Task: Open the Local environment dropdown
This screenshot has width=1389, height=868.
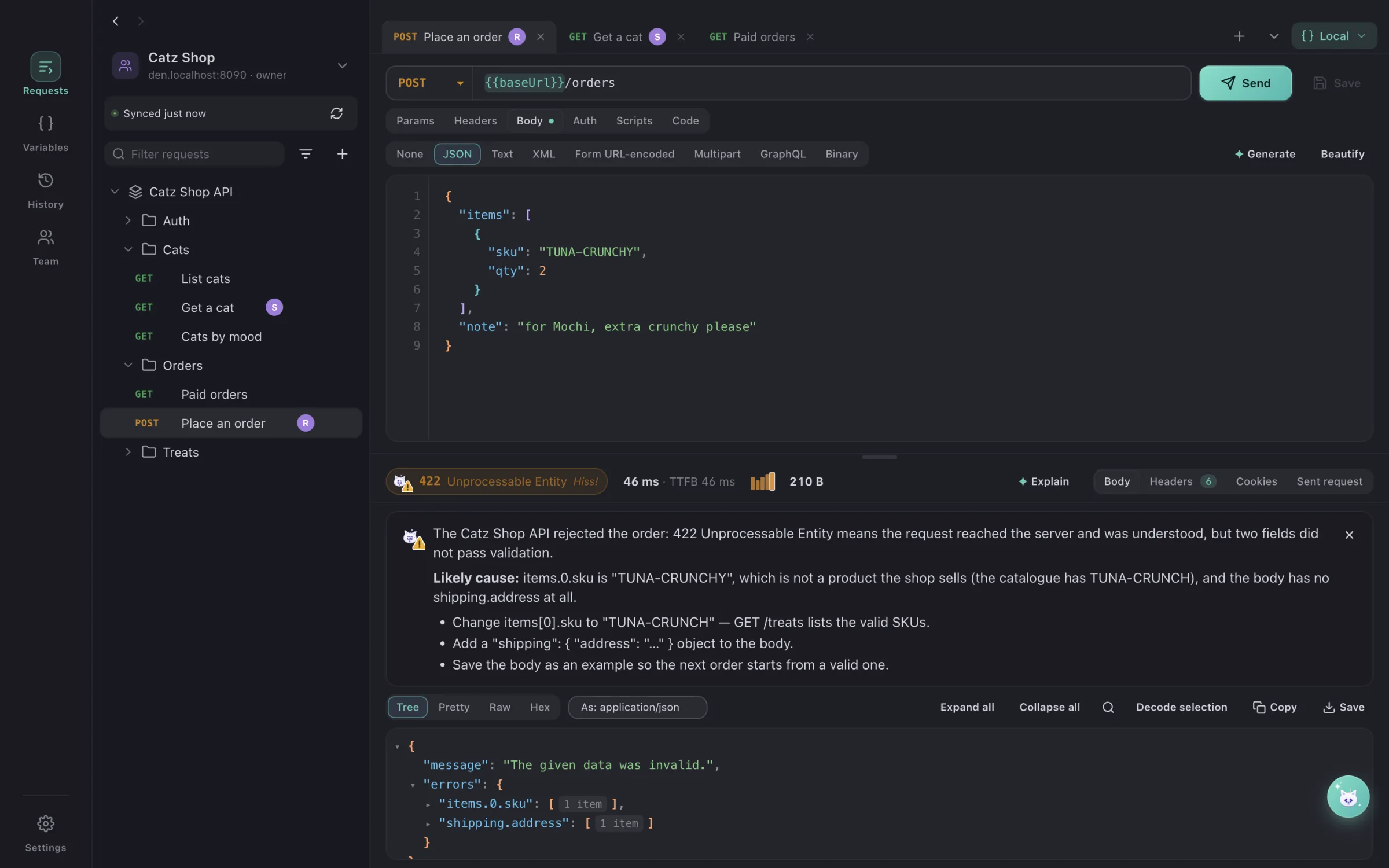Action: tap(1333, 36)
